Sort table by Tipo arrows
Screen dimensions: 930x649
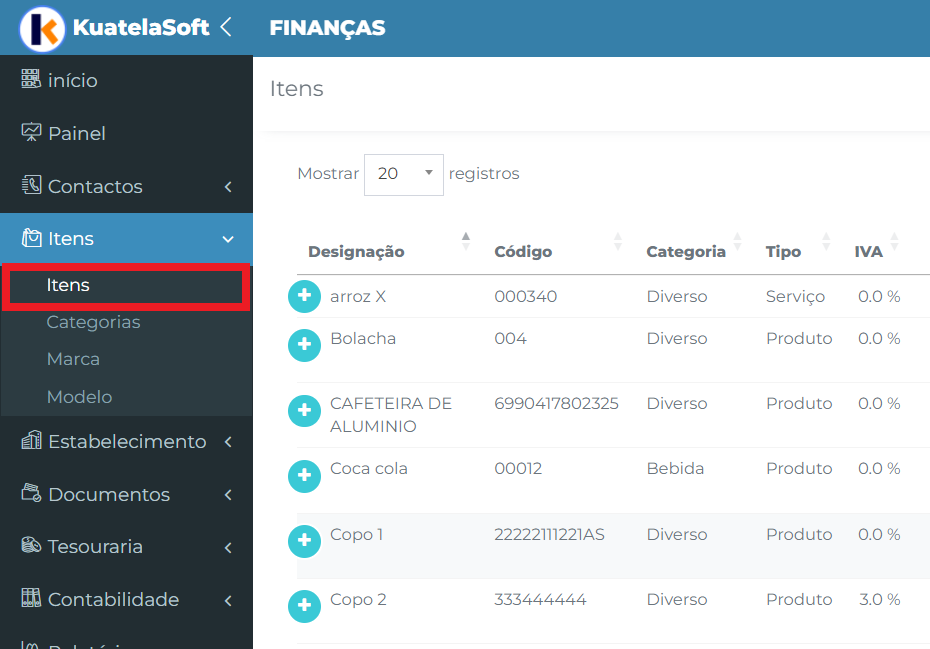826,241
